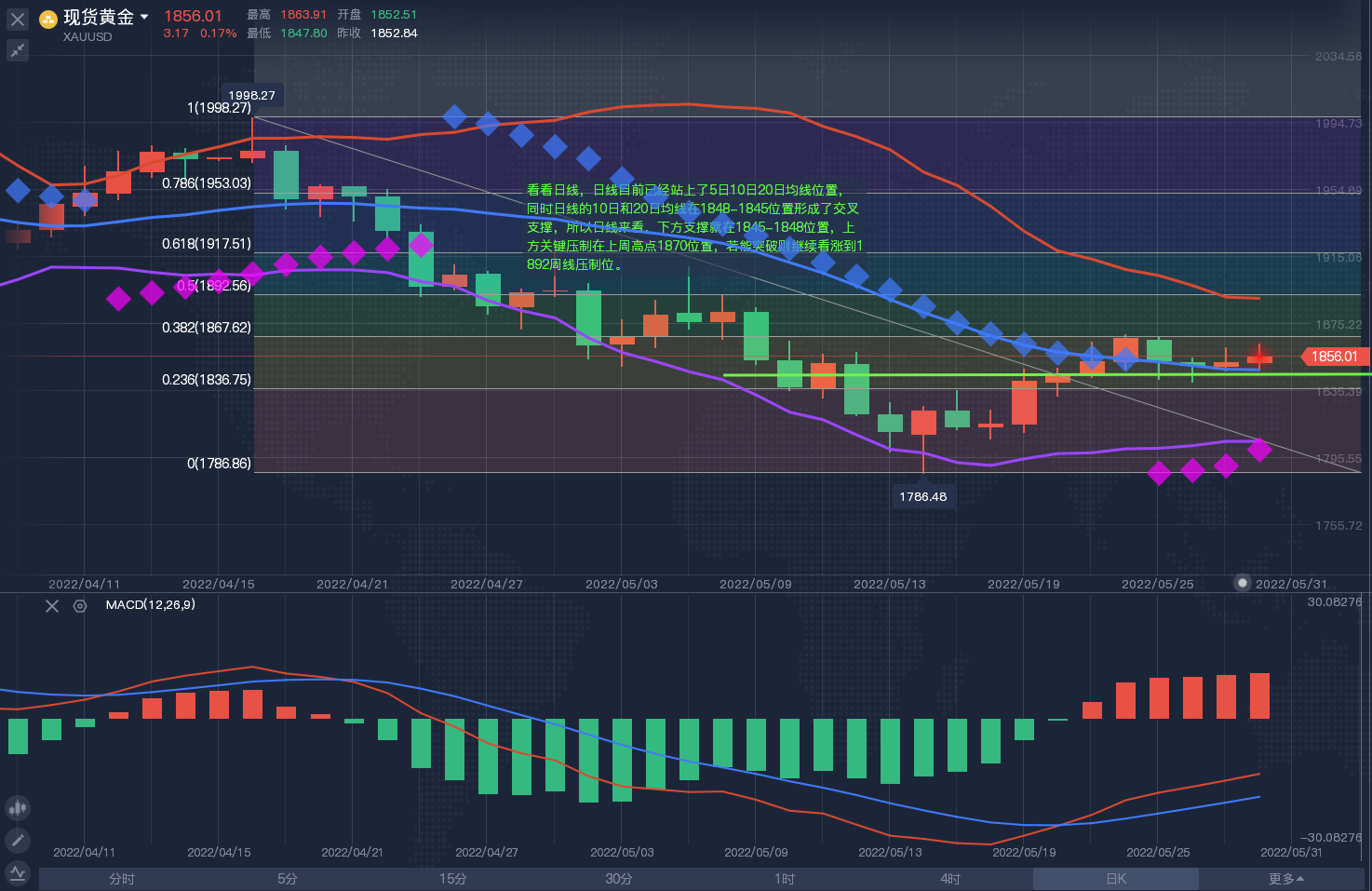Click the MACD(12,26,9) label
Viewport: 1372px width, 891px height.
[151, 605]
